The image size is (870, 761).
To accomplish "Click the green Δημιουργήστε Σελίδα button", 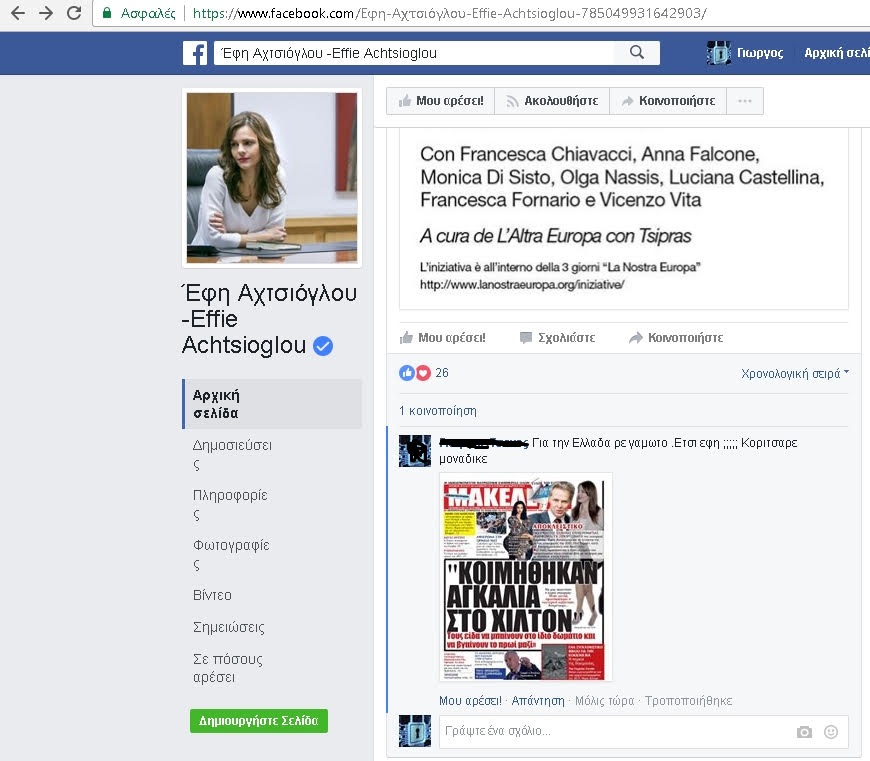I will [x=259, y=721].
